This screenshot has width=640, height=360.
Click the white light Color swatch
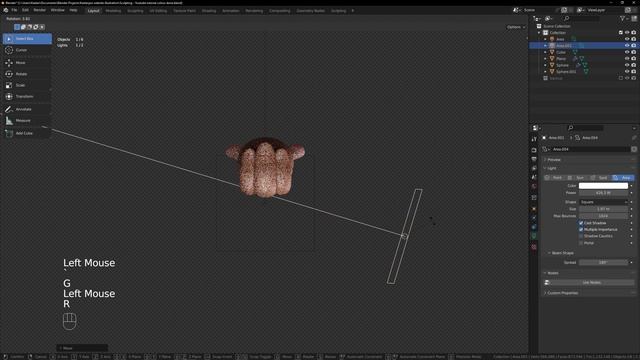(x=603, y=186)
